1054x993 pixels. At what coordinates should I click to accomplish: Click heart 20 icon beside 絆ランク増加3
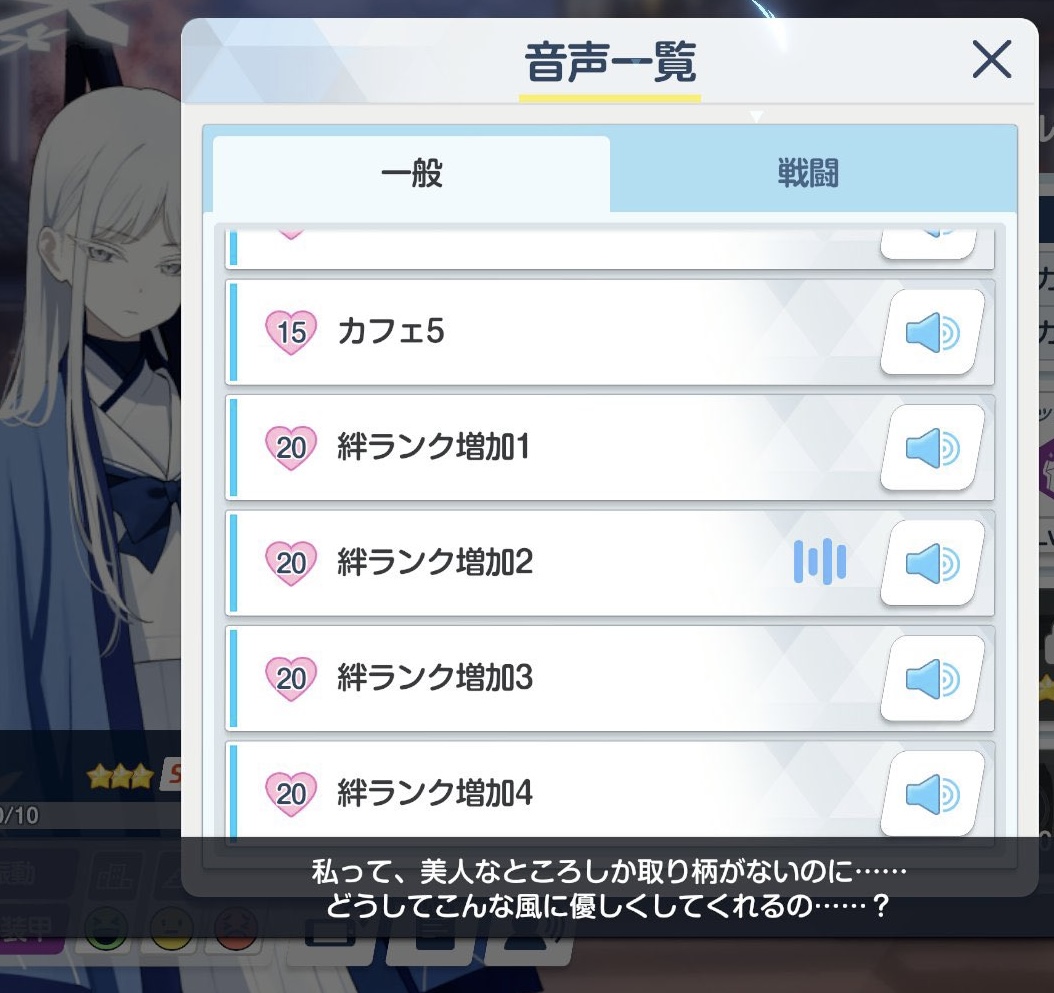(291, 679)
